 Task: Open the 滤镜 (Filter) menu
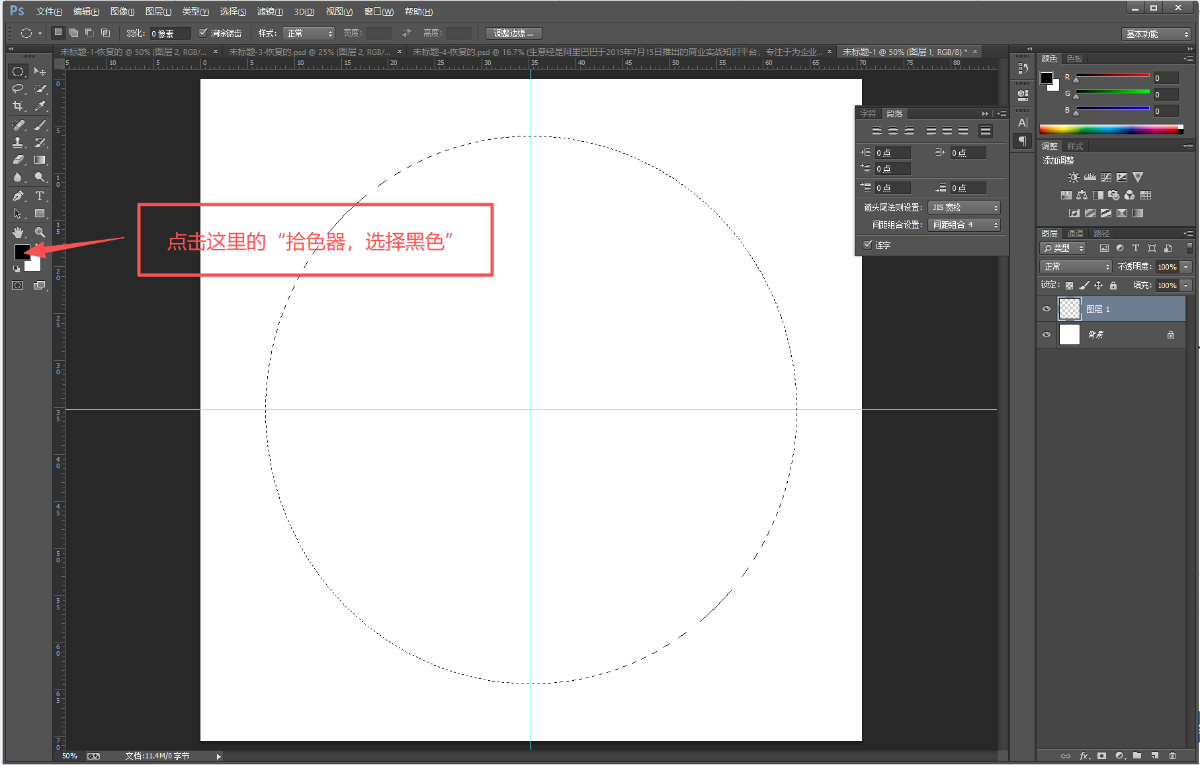coord(266,11)
